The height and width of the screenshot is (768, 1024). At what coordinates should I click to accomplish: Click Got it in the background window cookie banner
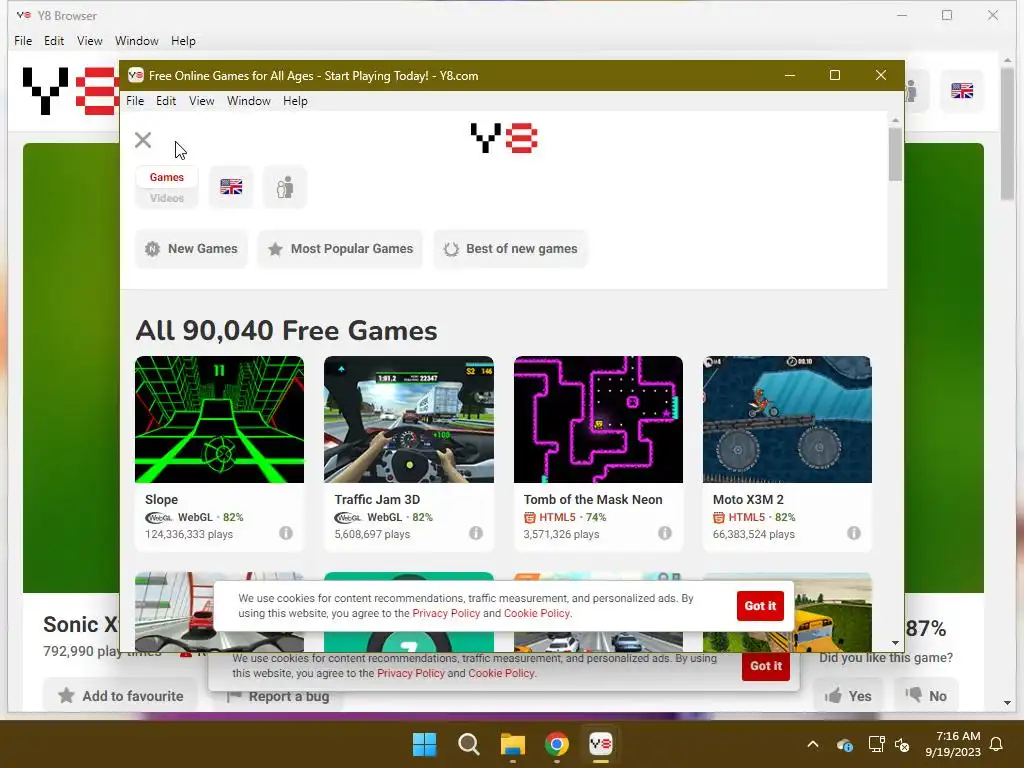coord(765,665)
